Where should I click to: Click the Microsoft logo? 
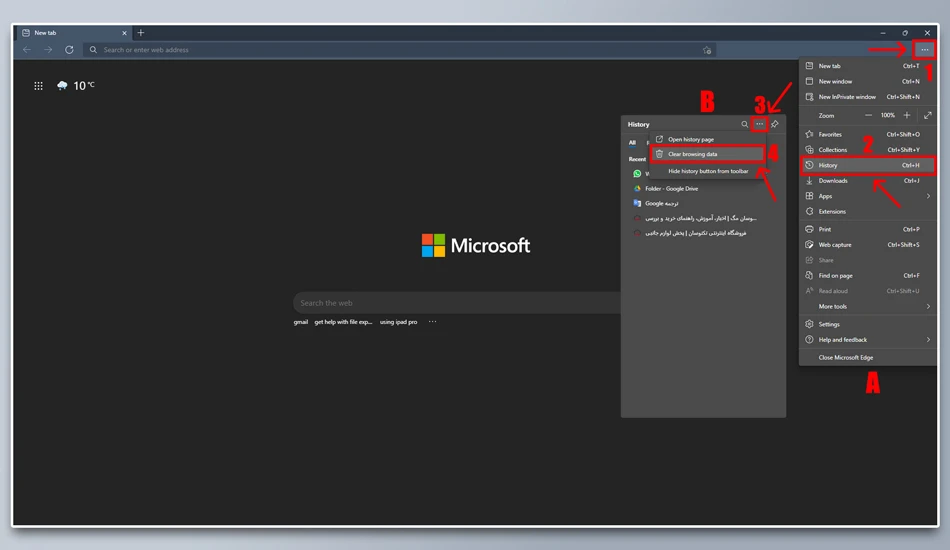[x=476, y=245]
